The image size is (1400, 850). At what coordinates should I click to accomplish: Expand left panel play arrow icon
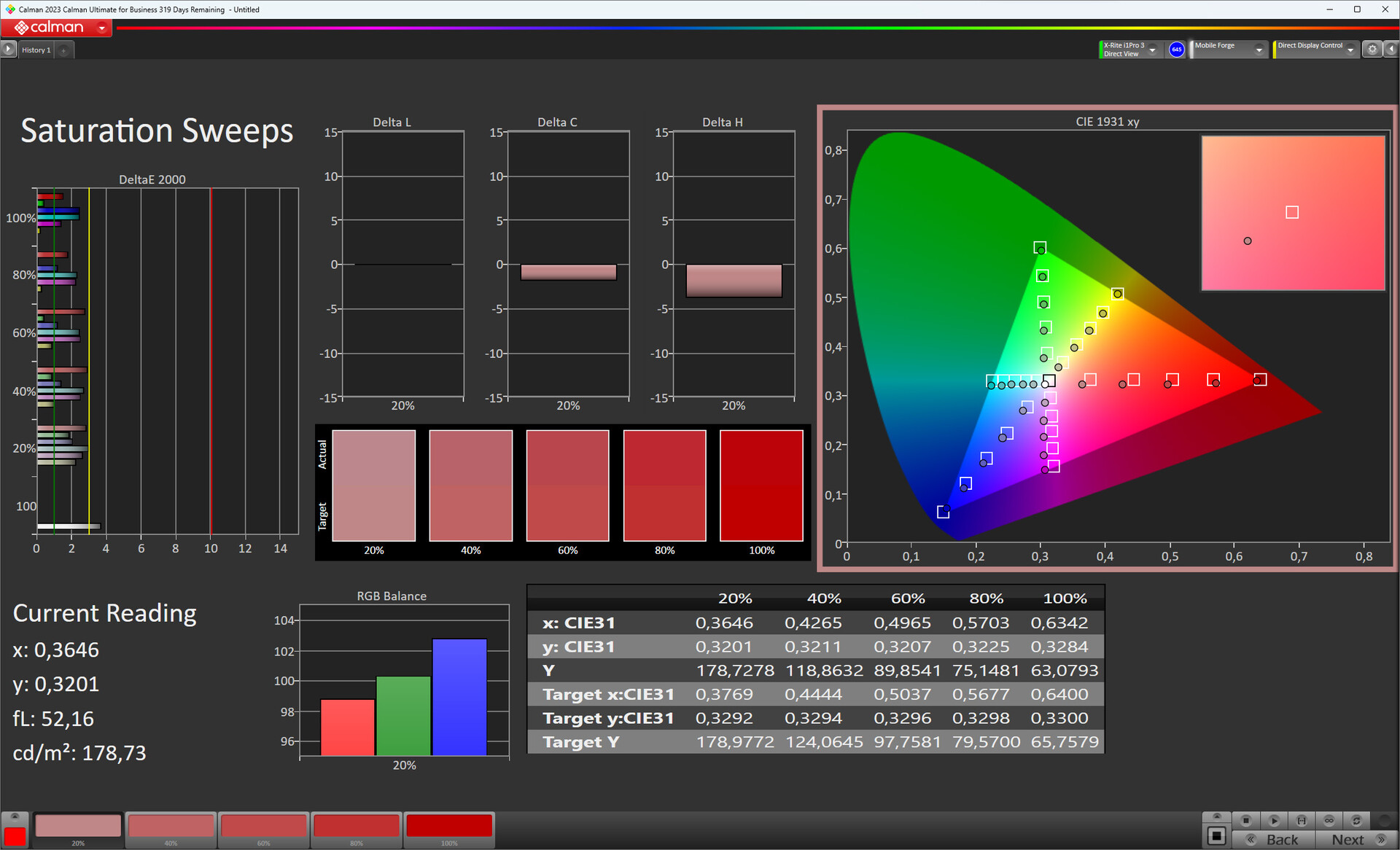click(x=8, y=49)
